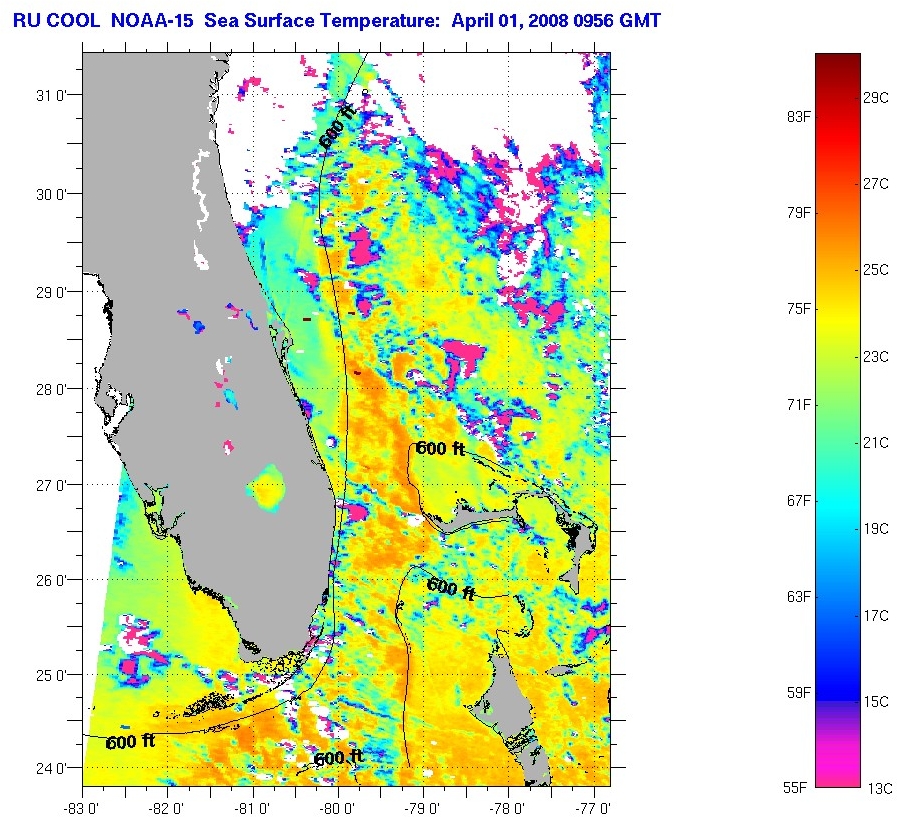The height and width of the screenshot is (817, 897).
Task: Click the "27C" color bar label
Action: click(876, 184)
